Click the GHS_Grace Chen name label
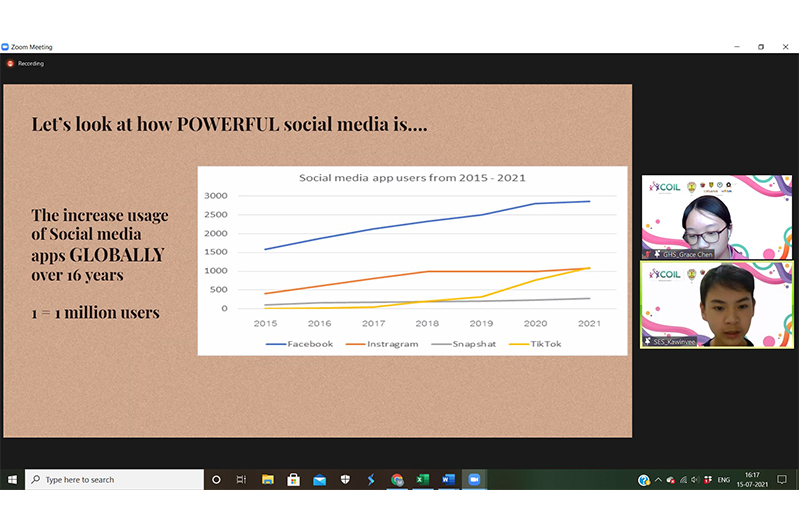Viewport: 799px width, 530px height. [x=687, y=254]
